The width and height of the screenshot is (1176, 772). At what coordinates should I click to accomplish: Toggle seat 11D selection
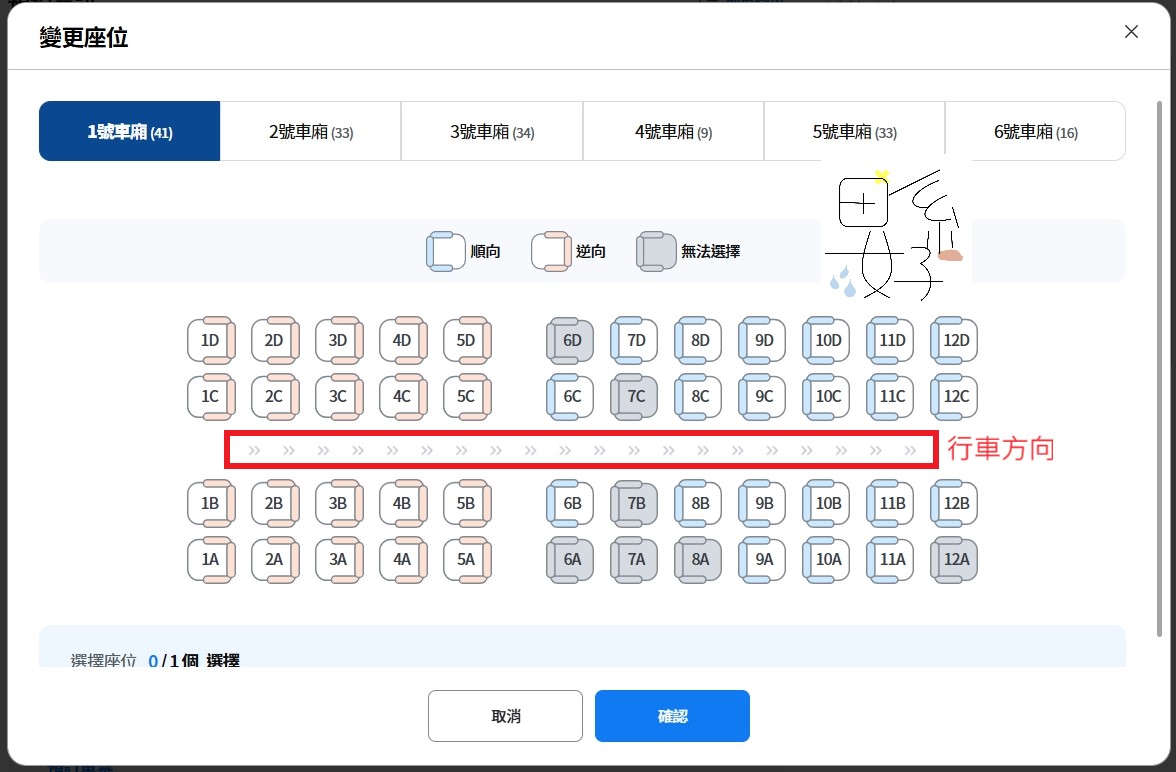(x=890, y=340)
